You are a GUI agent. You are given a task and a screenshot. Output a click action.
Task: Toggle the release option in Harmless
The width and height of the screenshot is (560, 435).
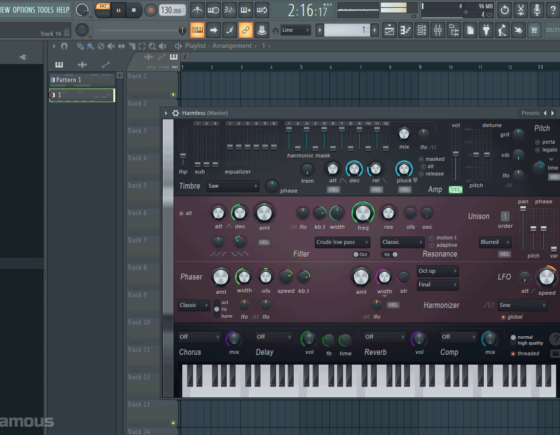[432, 174]
